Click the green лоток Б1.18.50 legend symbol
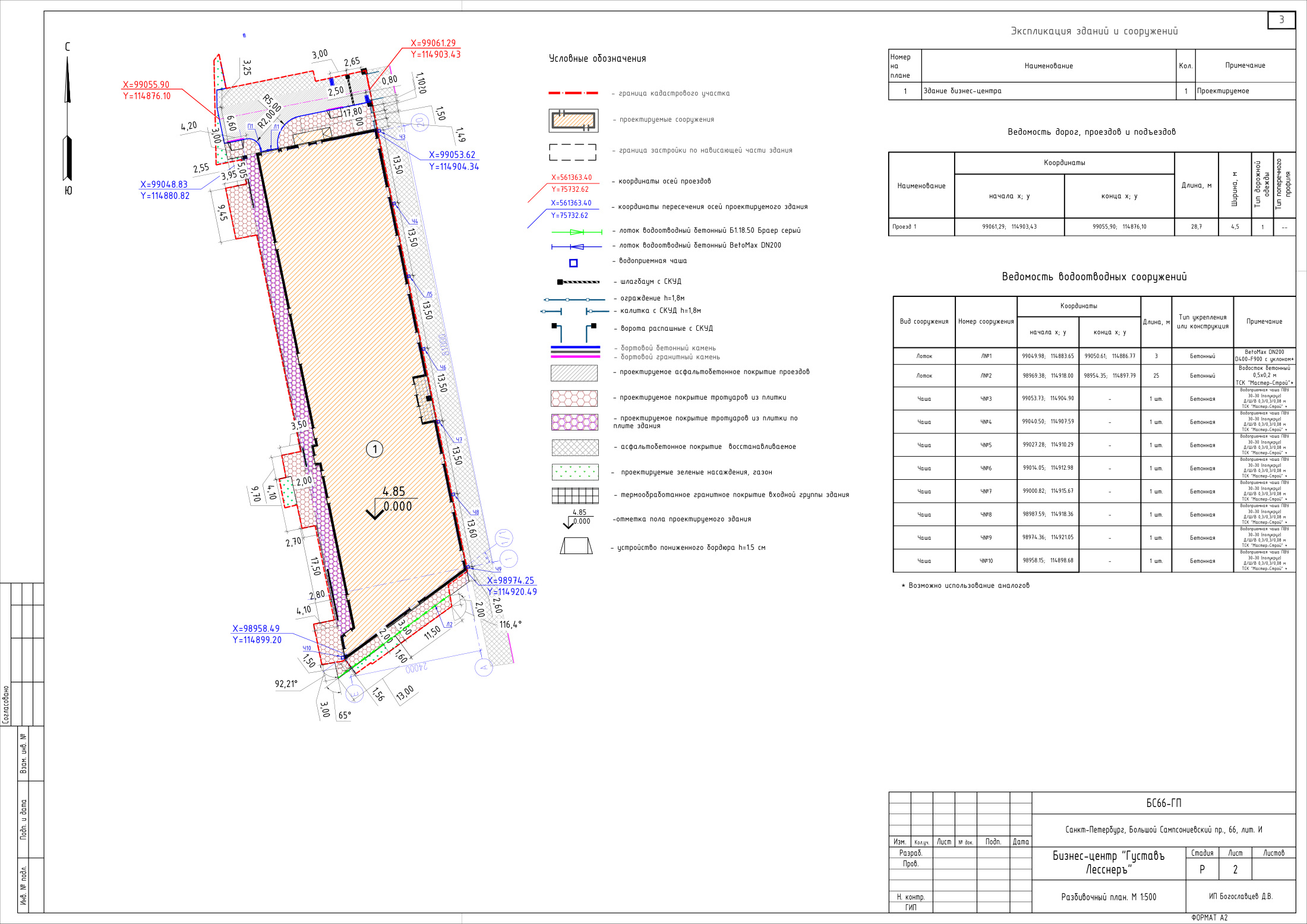The image size is (1307, 924). coord(576,232)
